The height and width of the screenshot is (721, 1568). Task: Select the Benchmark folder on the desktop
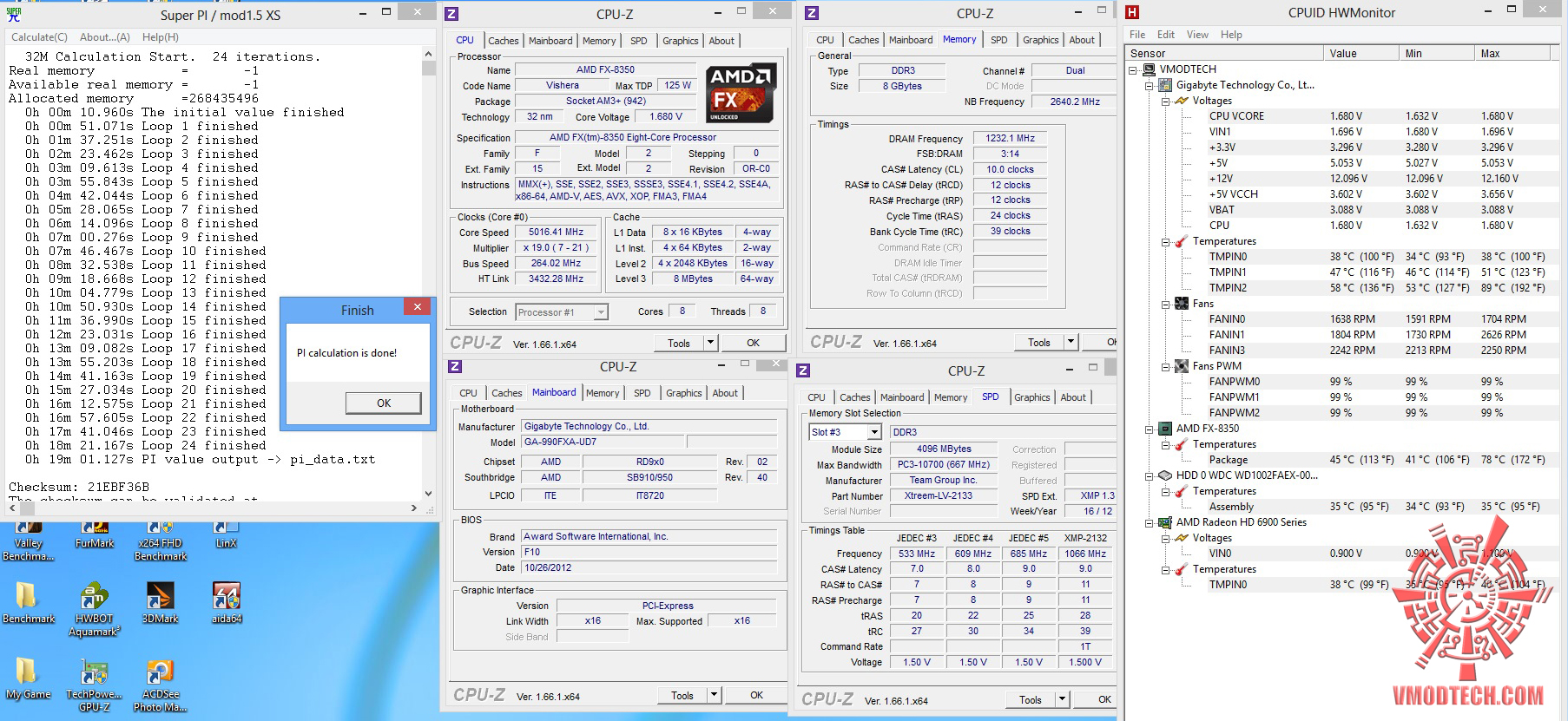[x=28, y=604]
